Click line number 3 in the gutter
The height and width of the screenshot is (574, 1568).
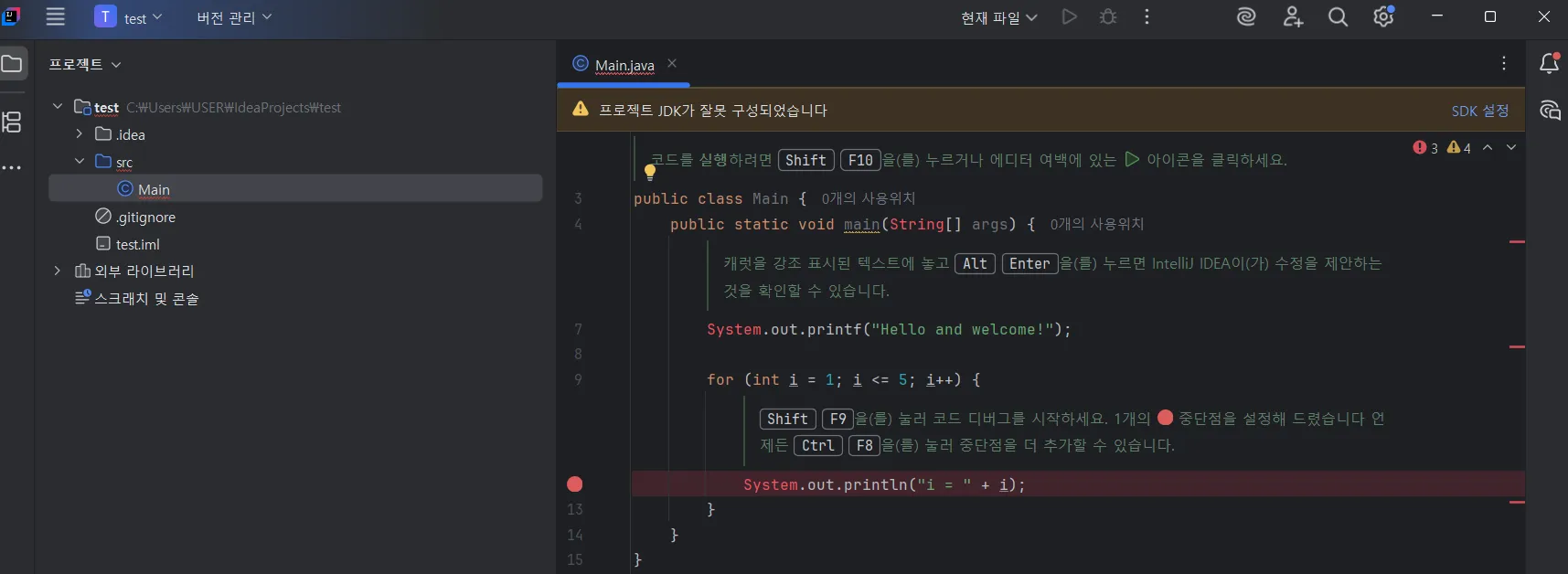click(x=578, y=198)
